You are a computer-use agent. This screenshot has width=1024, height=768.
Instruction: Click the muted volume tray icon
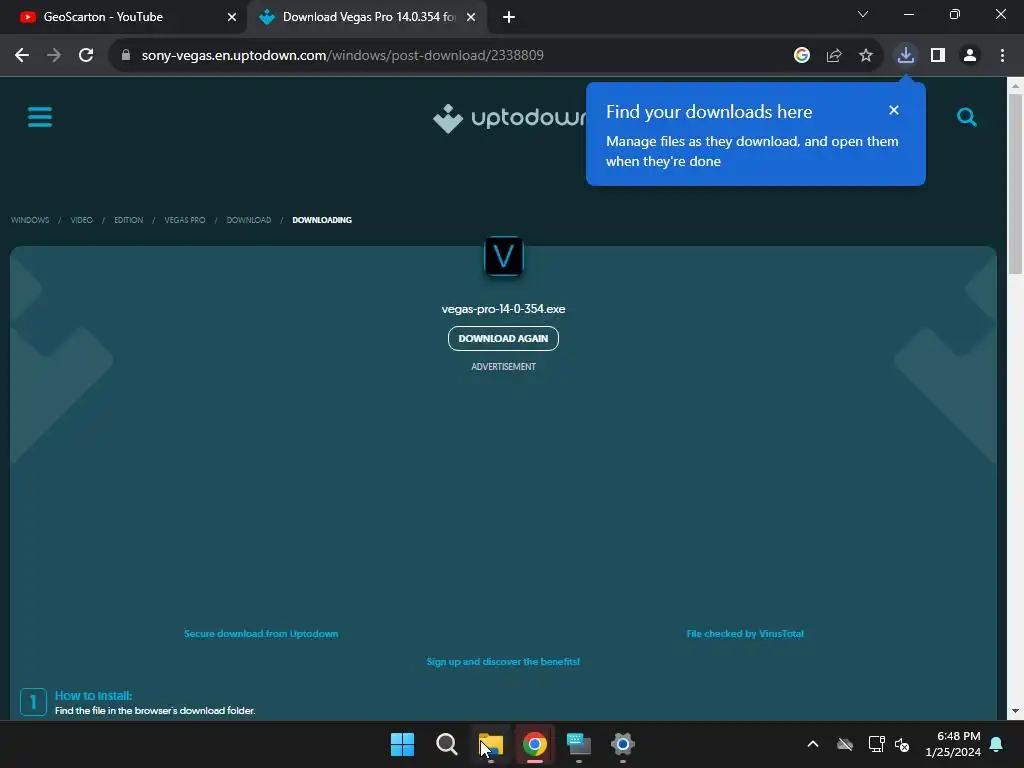pyautogui.click(x=902, y=744)
